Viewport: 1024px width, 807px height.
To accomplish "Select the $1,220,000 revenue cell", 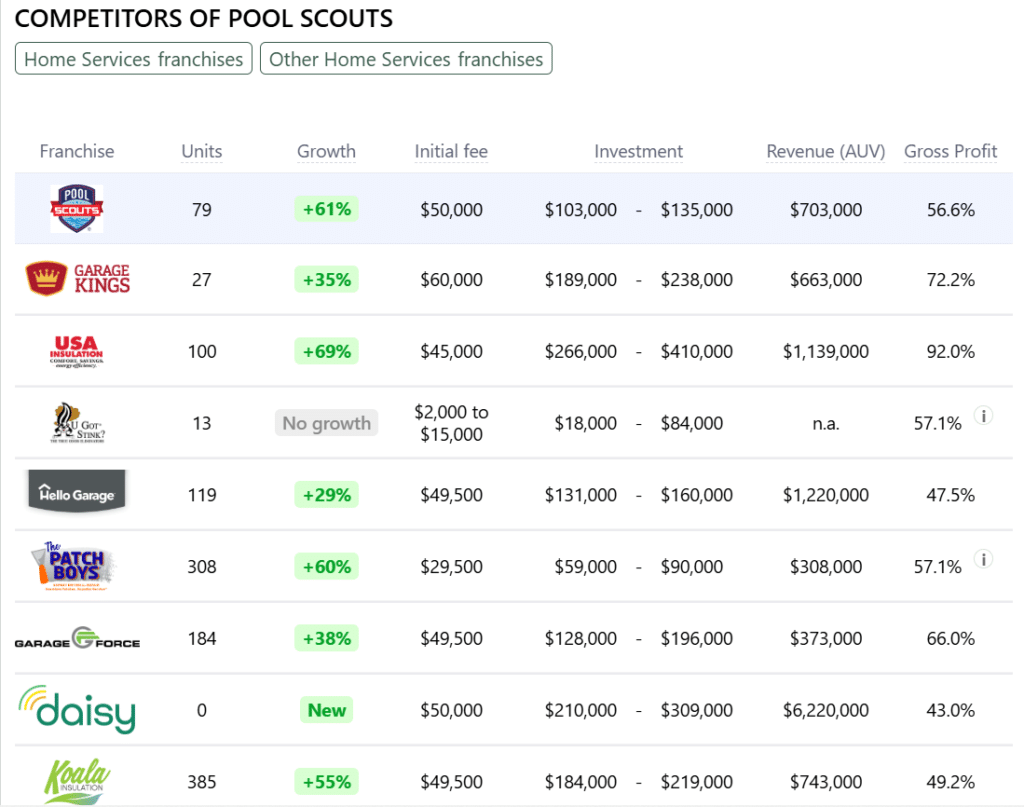I will point(826,495).
